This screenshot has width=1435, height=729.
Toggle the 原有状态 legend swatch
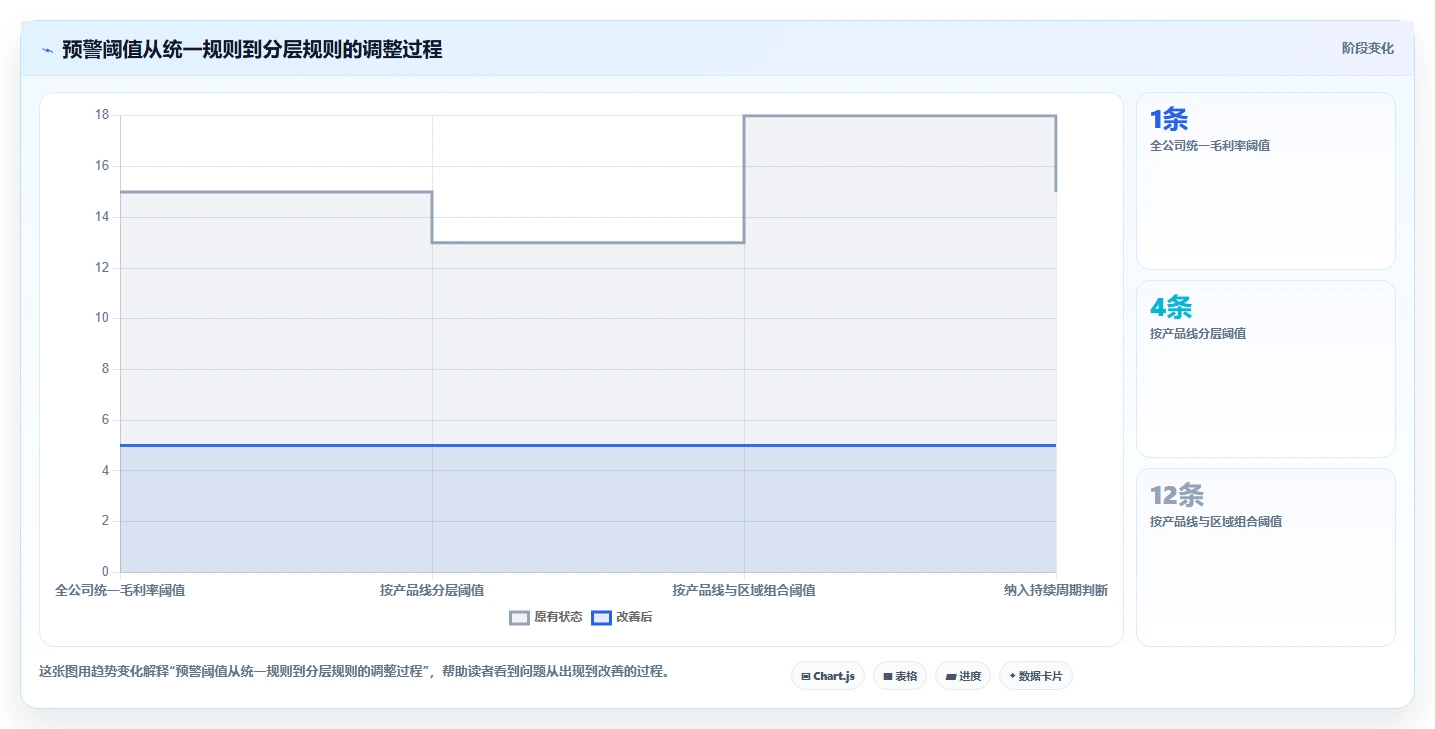click(x=519, y=618)
